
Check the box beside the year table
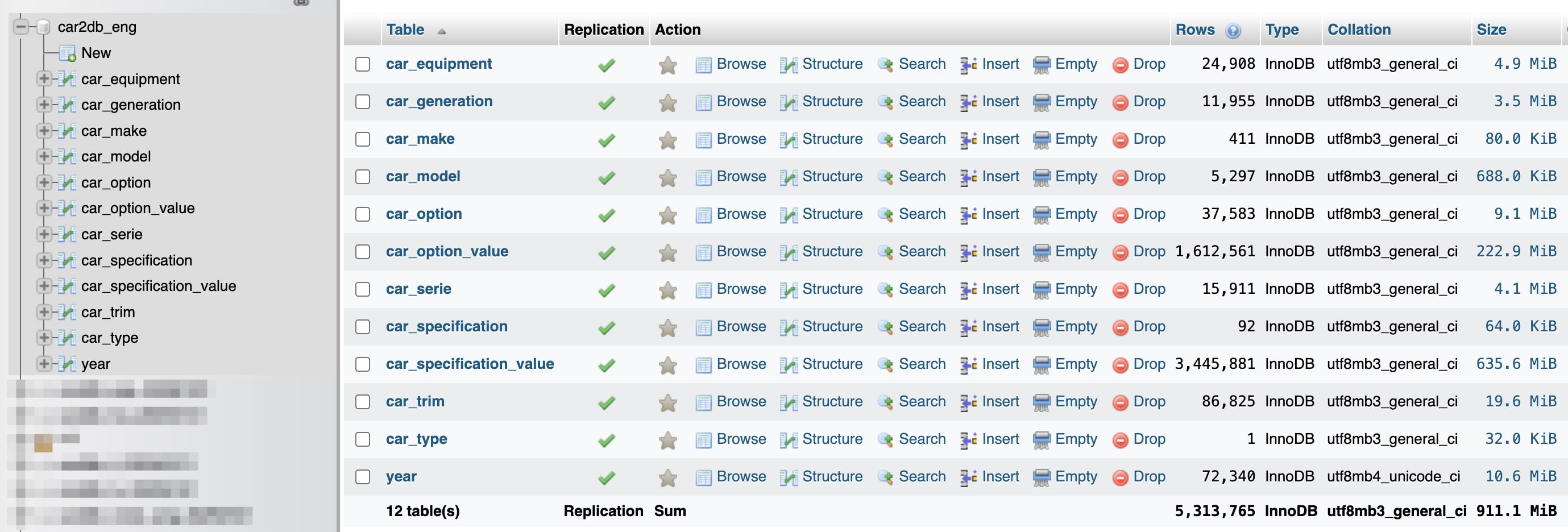pyautogui.click(x=363, y=477)
